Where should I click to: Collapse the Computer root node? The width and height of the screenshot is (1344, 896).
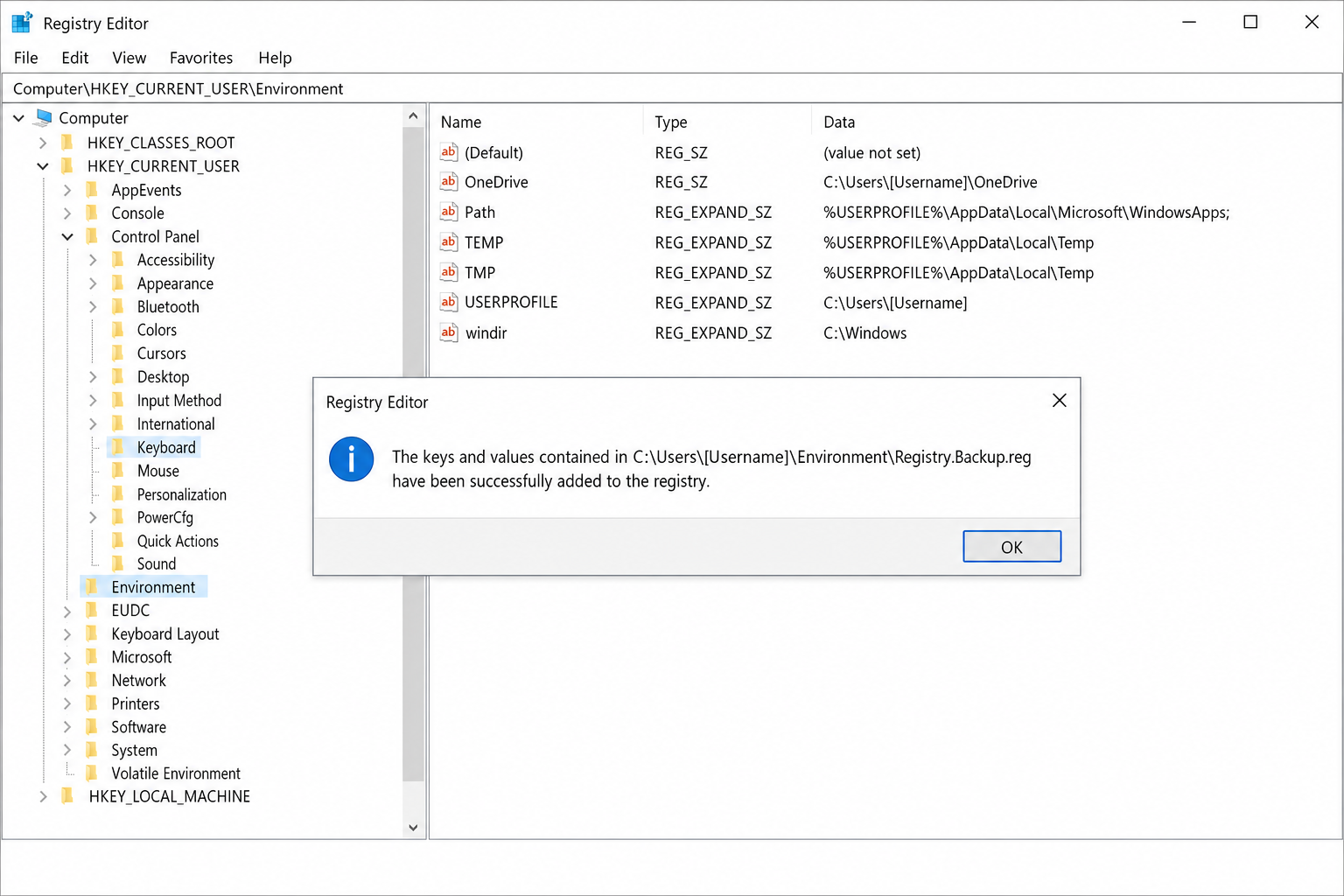click(18, 118)
